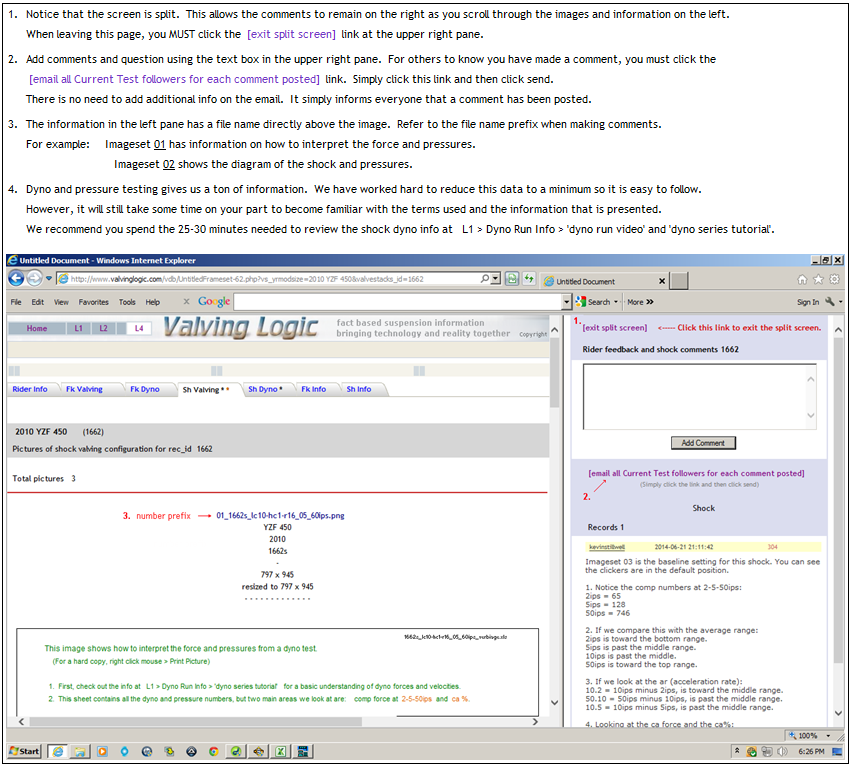Open the IE Favorites star icon
Image resolution: width=851 pixels, height=767 pixels.
[817, 280]
